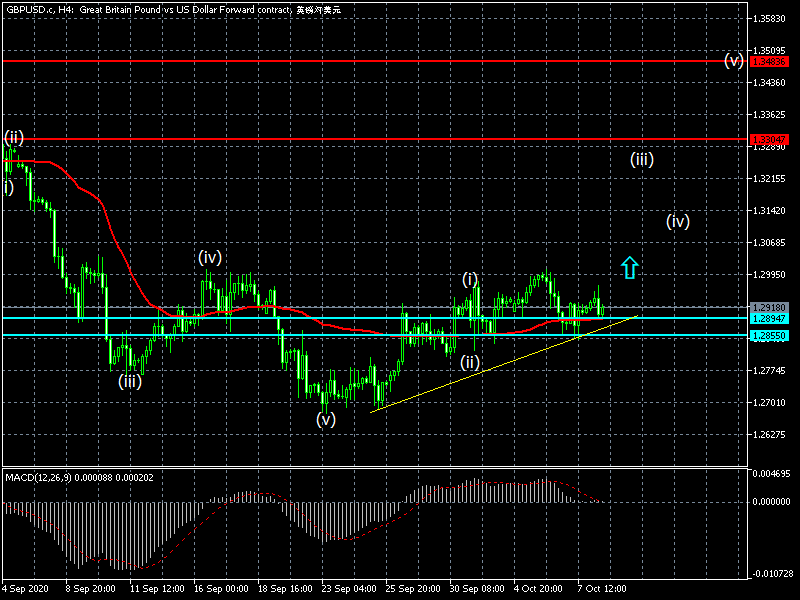Click the 16 Sep 00:00 time label
Screen dimensions: 800x600
[221, 588]
